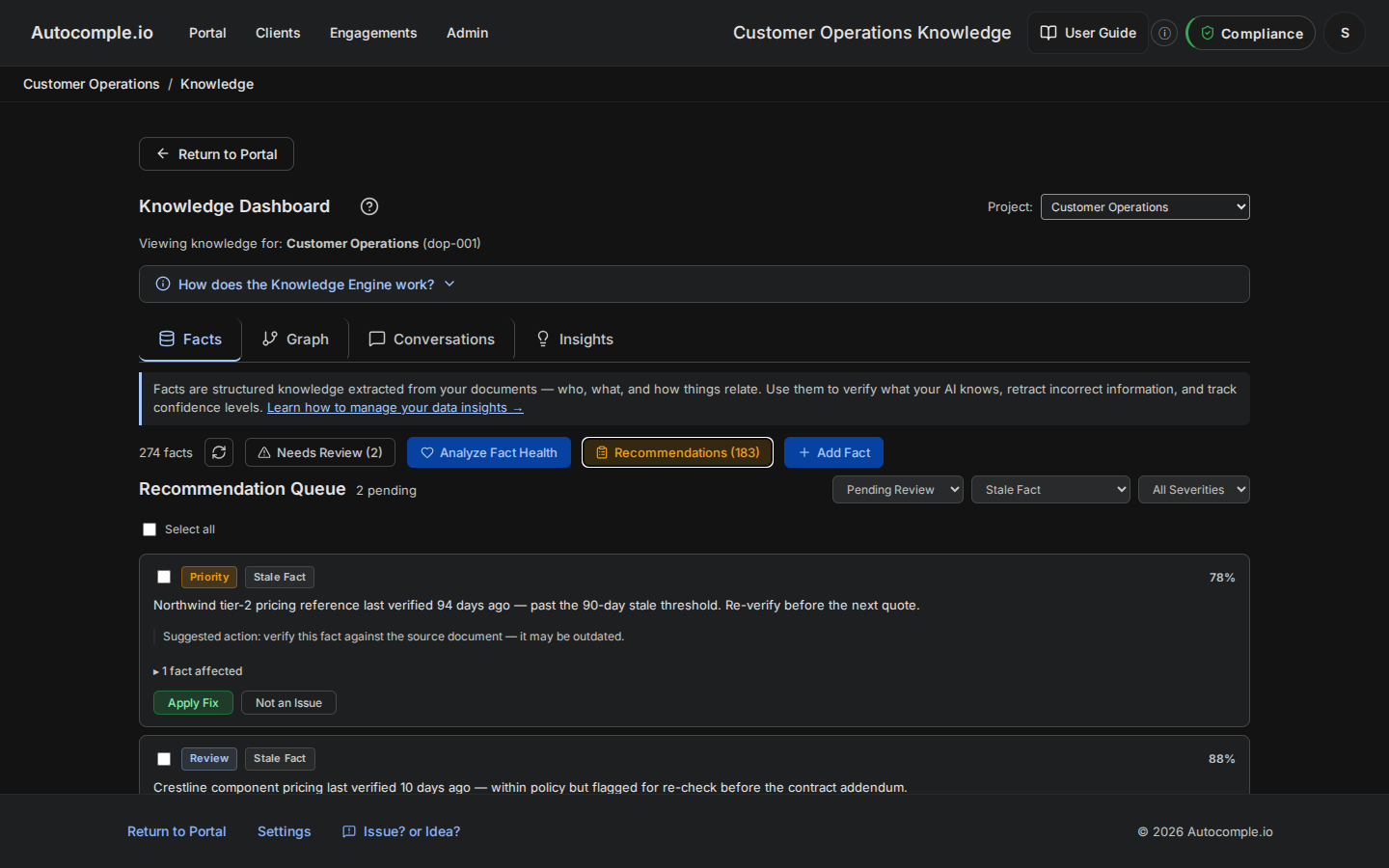Click the Review badge on Crestline card

point(209,759)
